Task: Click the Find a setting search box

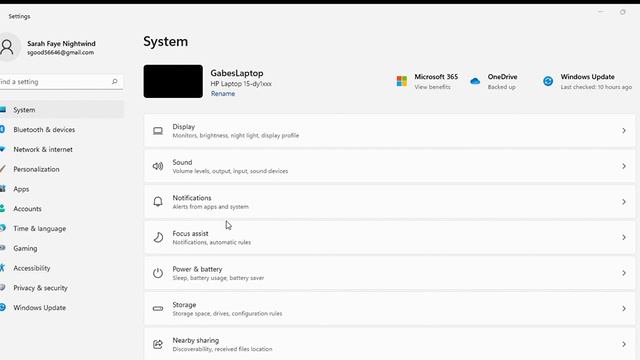Action: tap(61, 82)
